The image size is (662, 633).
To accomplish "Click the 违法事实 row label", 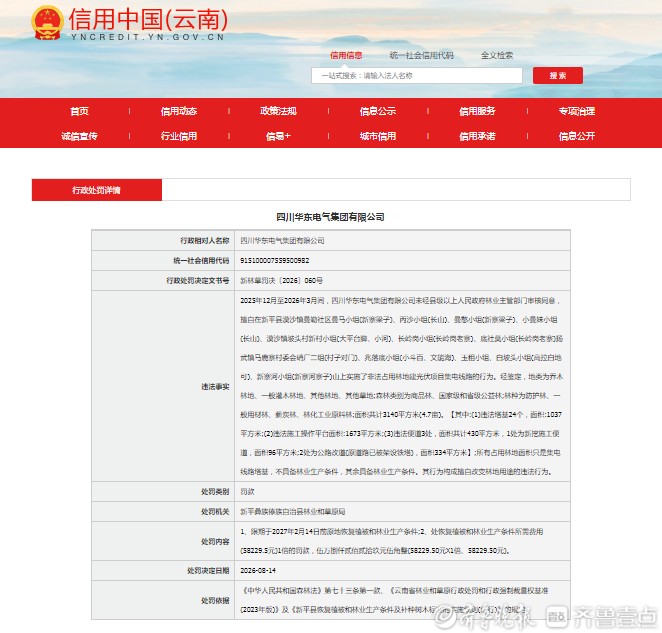I will pyautogui.click(x=215, y=386).
